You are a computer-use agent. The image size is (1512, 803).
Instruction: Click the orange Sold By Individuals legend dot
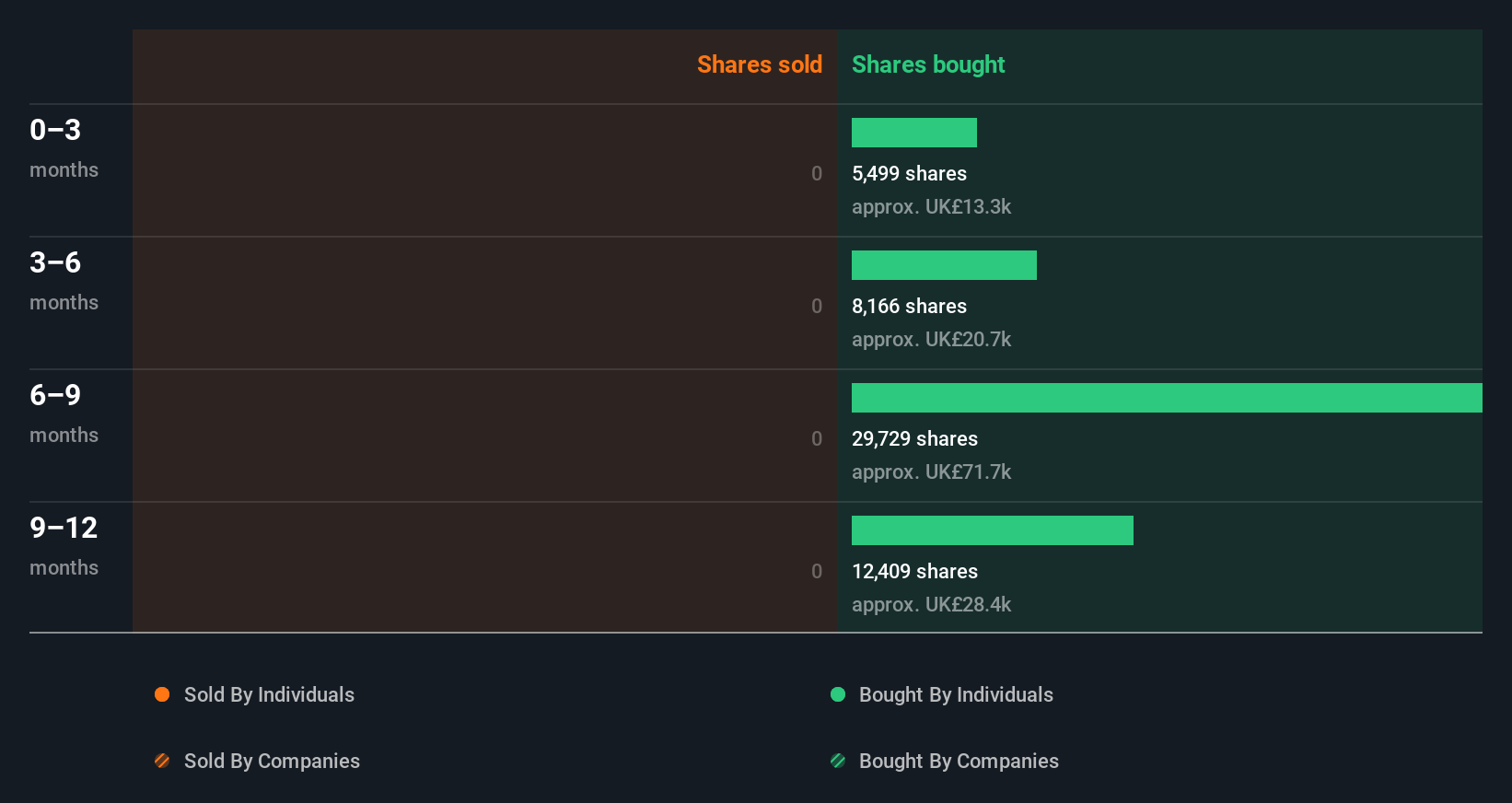pyautogui.click(x=162, y=694)
